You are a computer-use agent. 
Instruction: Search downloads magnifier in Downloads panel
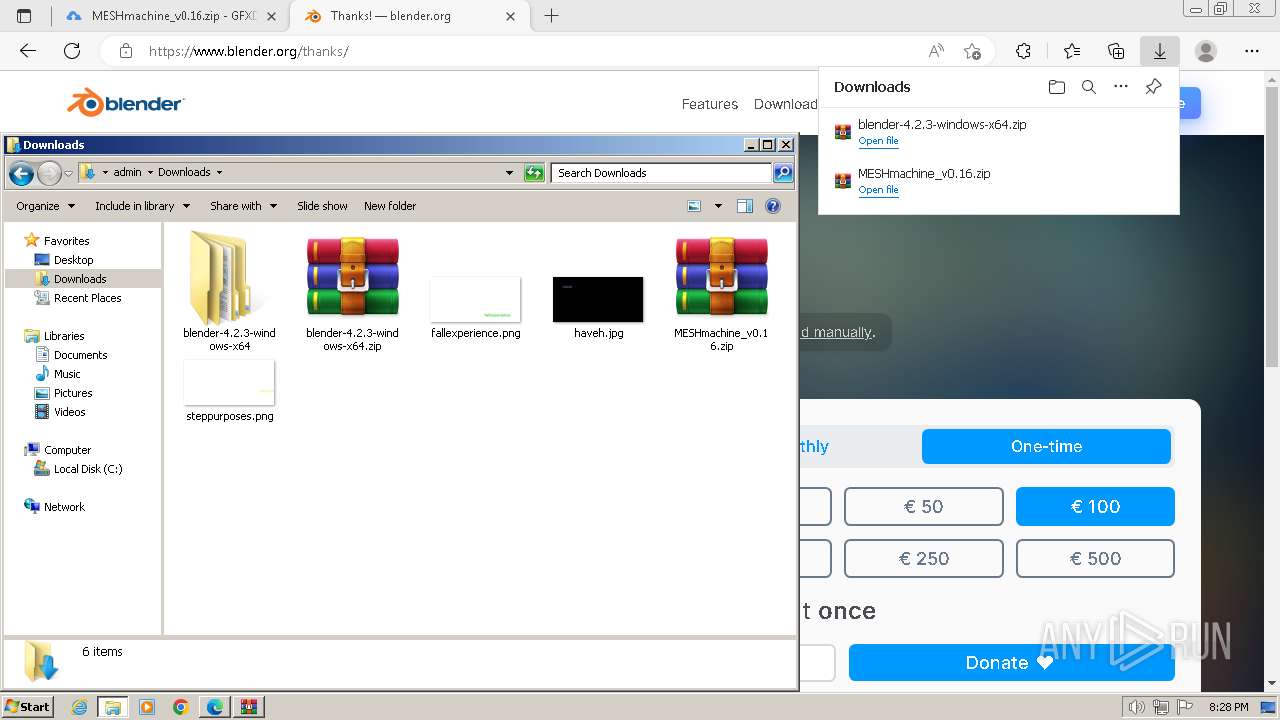click(1089, 87)
